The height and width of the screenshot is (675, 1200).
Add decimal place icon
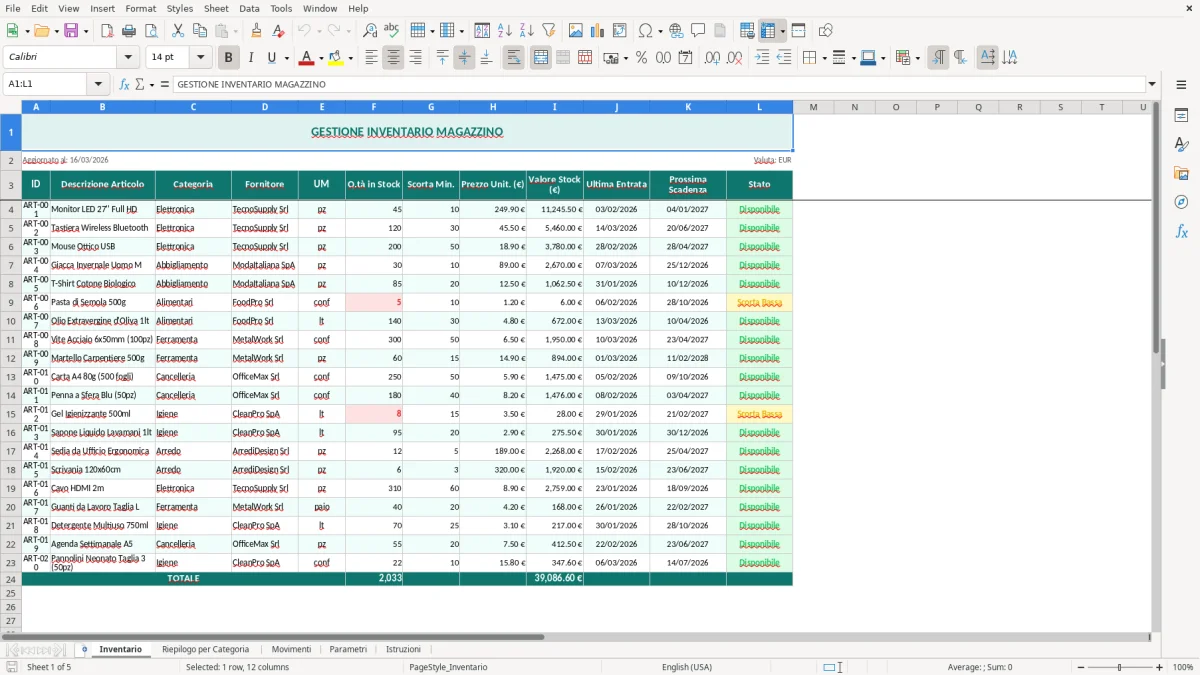click(713, 58)
